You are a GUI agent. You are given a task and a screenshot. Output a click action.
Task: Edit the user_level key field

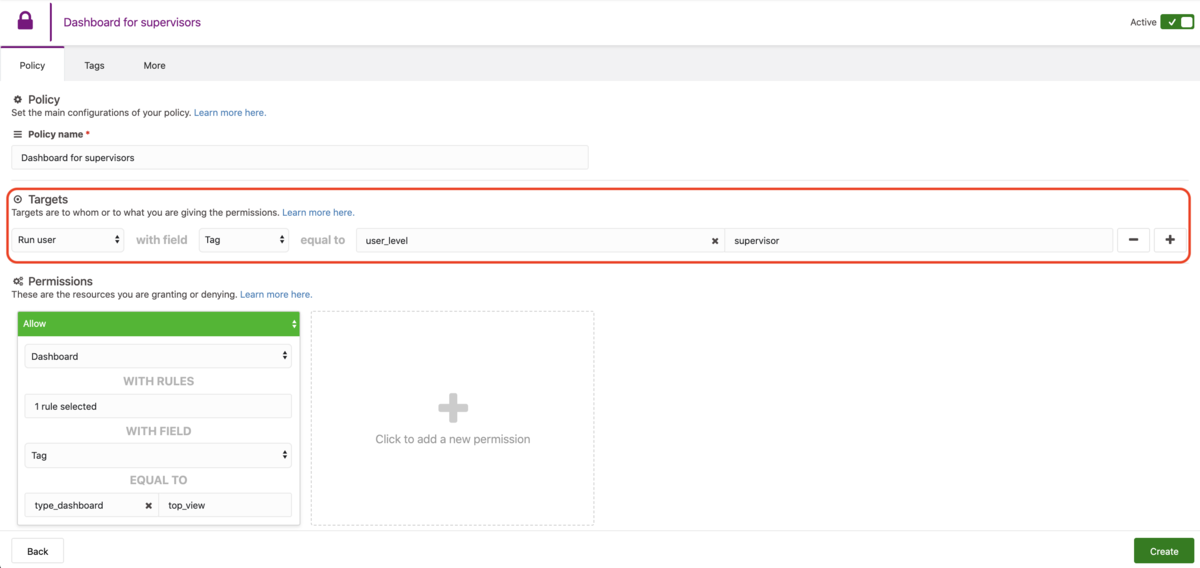pos(540,240)
